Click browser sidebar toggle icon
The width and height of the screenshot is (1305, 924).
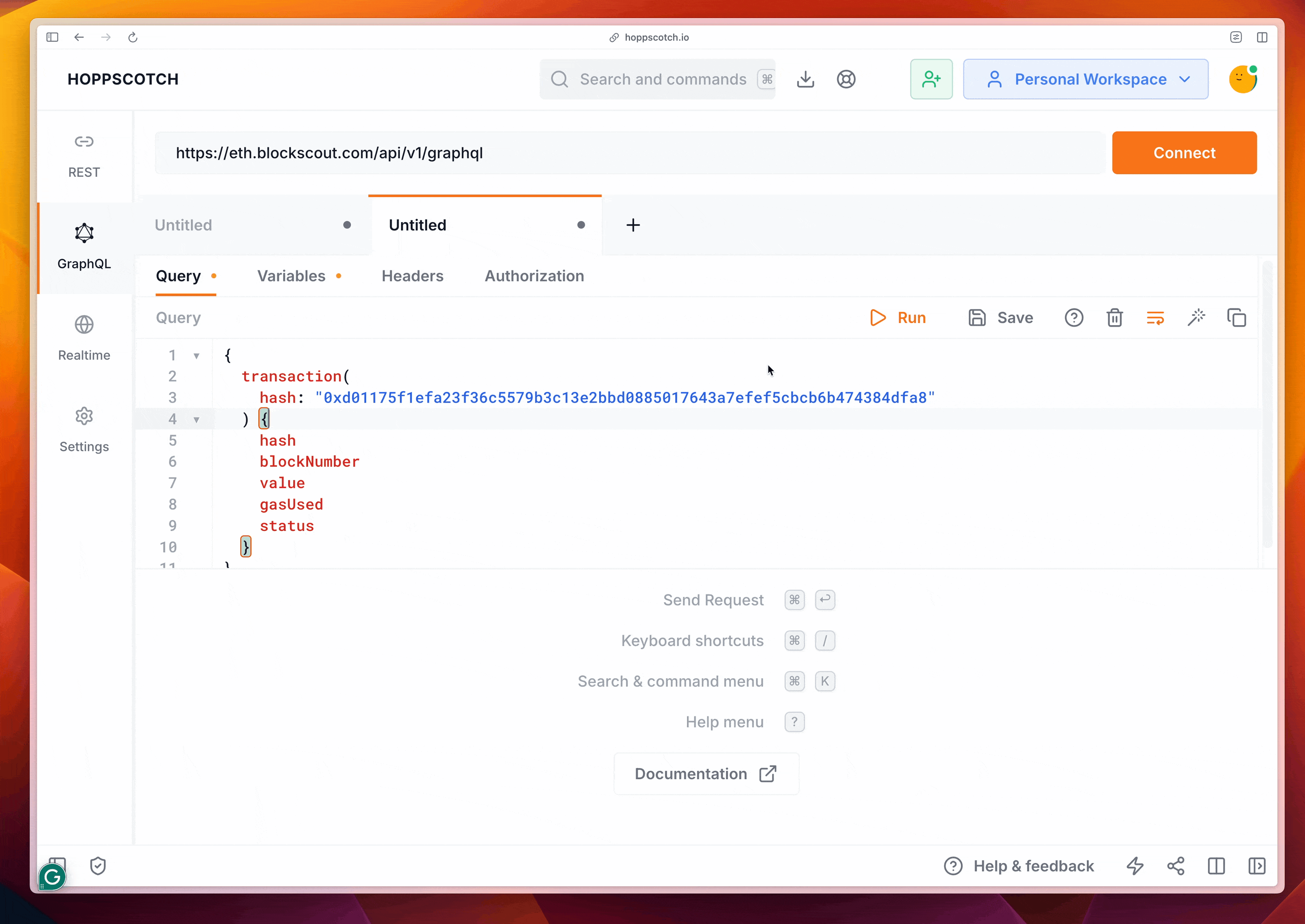[53, 37]
